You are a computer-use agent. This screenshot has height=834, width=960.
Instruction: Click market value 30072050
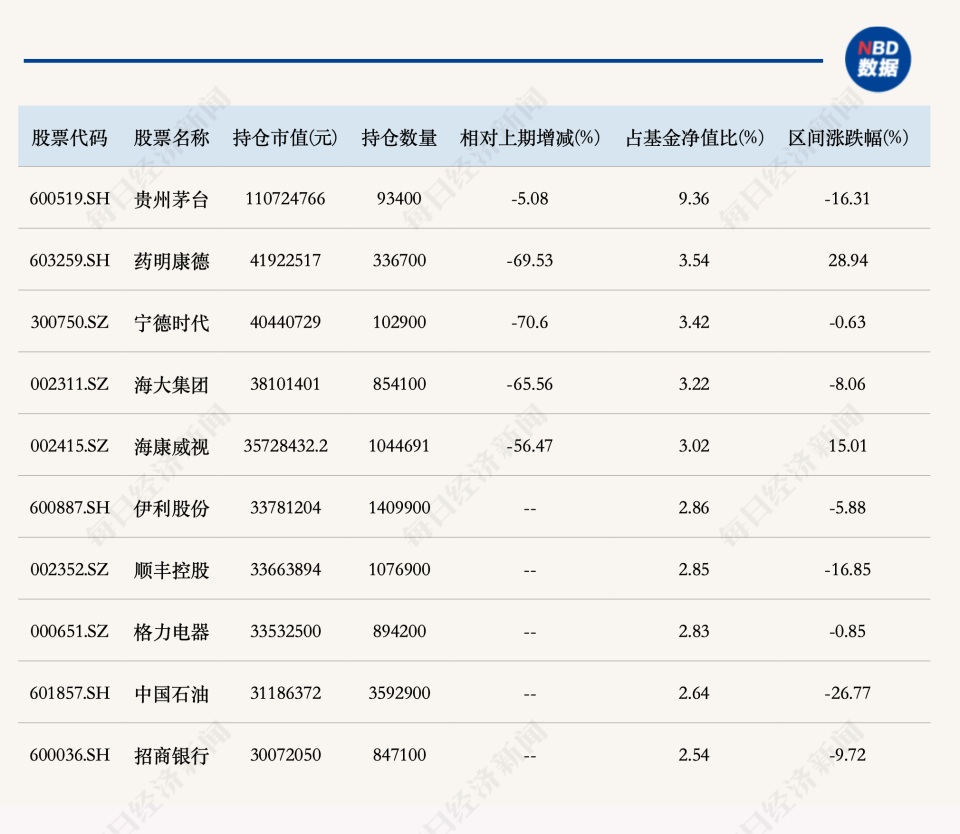(x=285, y=755)
